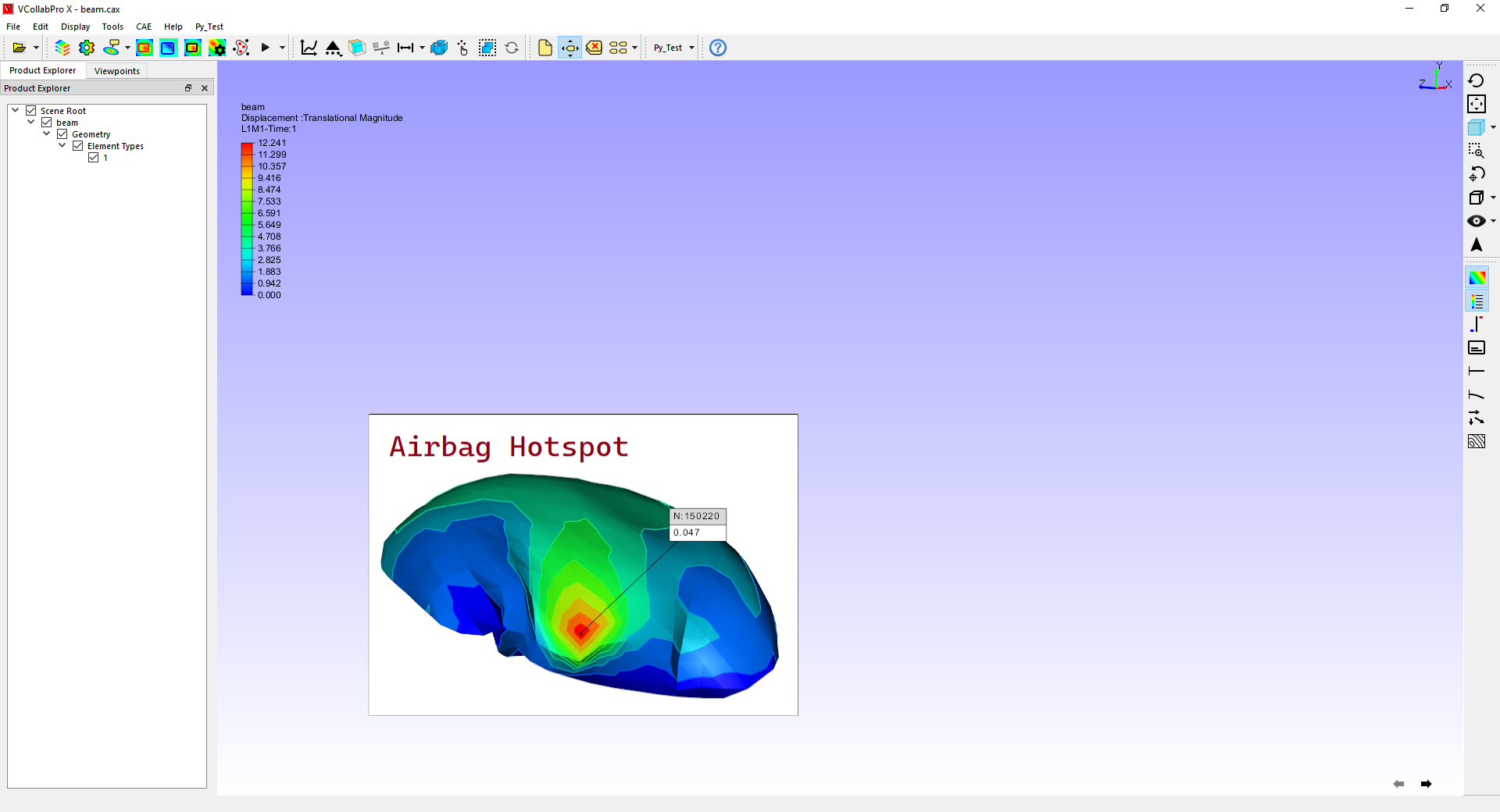The height and width of the screenshot is (812, 1500).
Task: Click the N:150220 probe label
Action: (x=698, y=516)
